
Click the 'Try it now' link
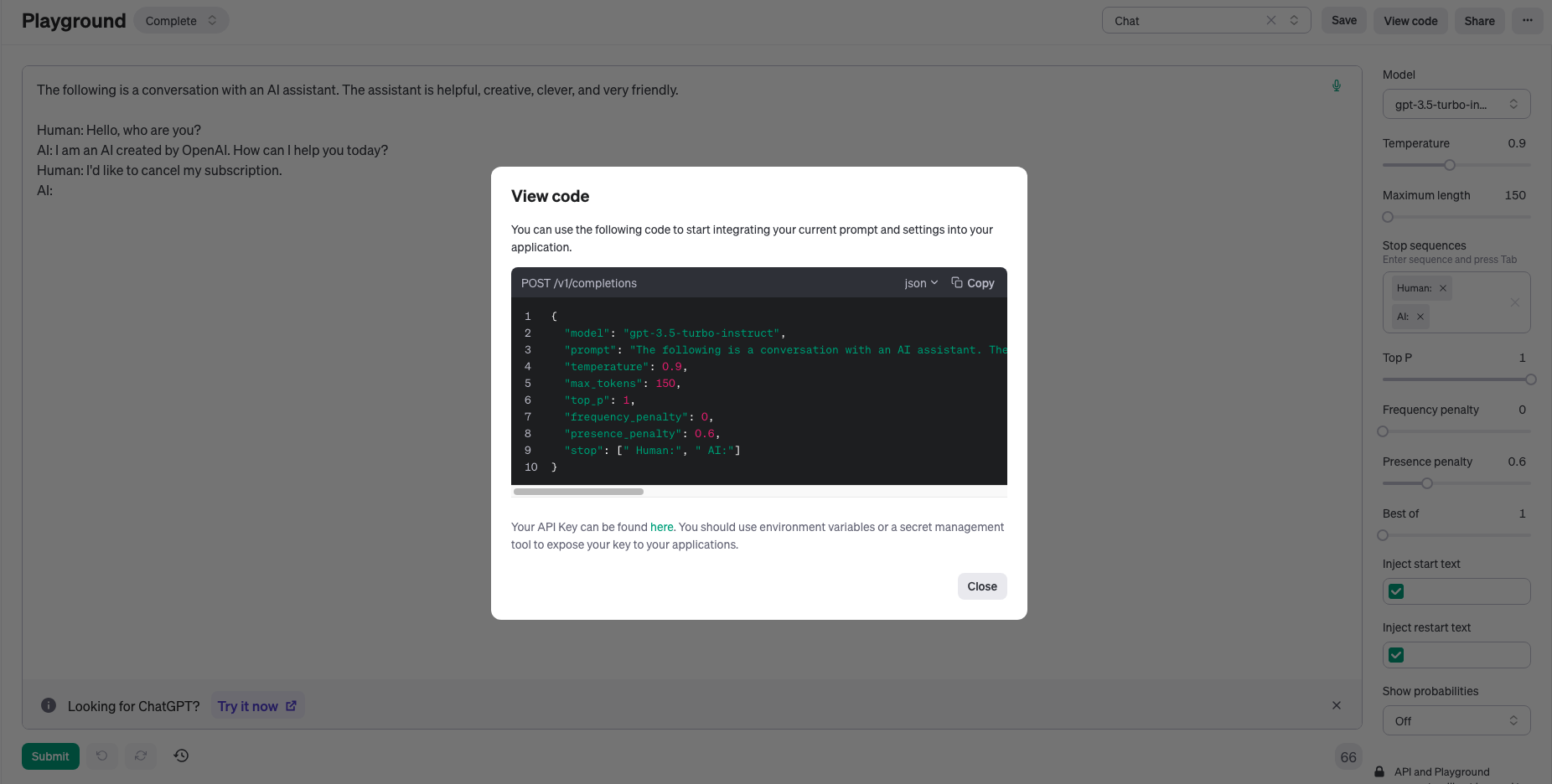256,706
